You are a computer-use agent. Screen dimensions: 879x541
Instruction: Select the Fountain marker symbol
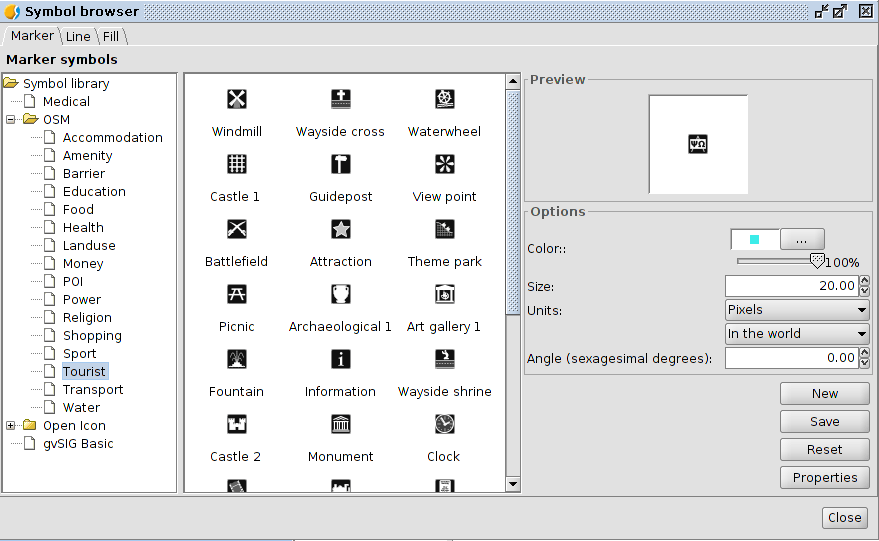click(x=237, y=359)
